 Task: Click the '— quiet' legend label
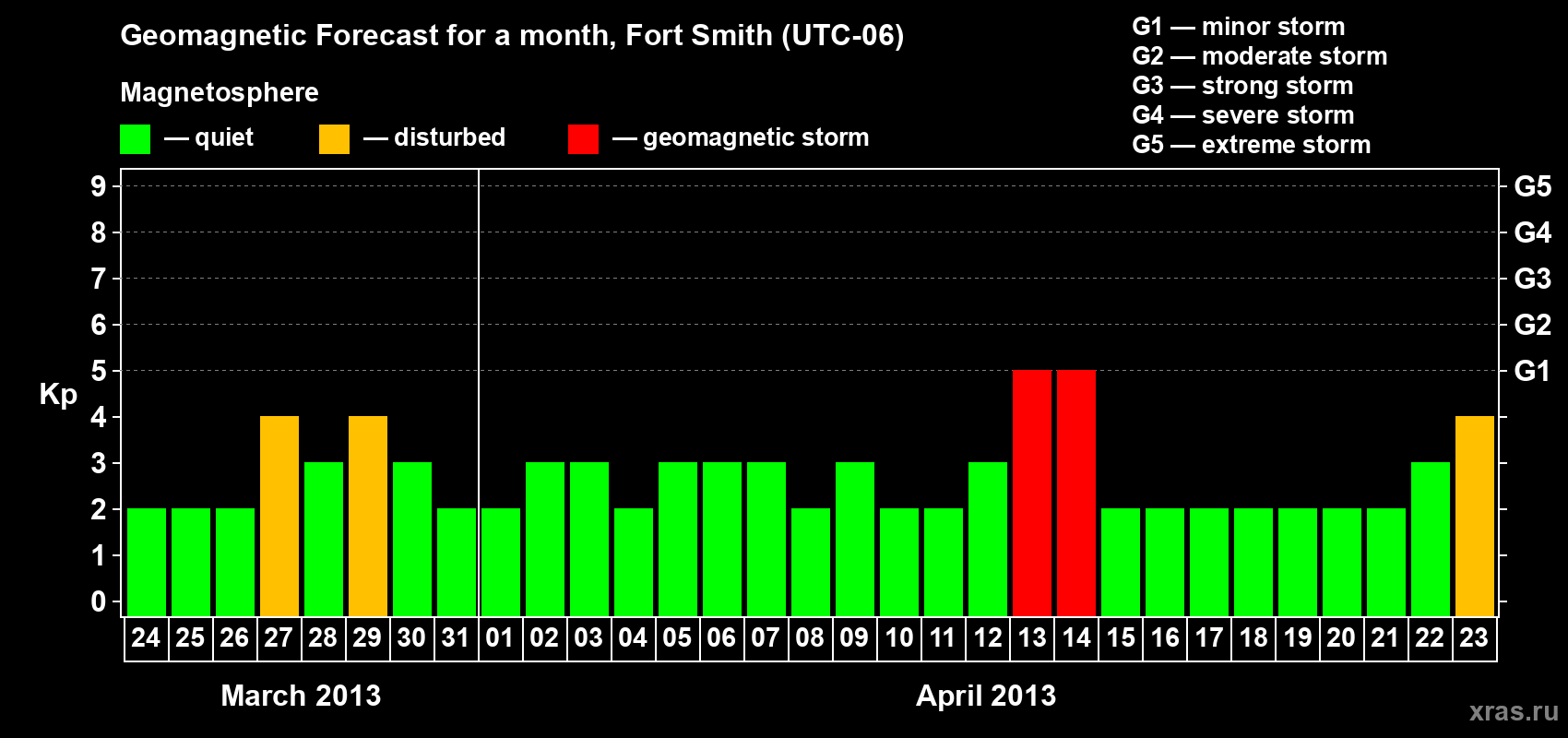208,137
